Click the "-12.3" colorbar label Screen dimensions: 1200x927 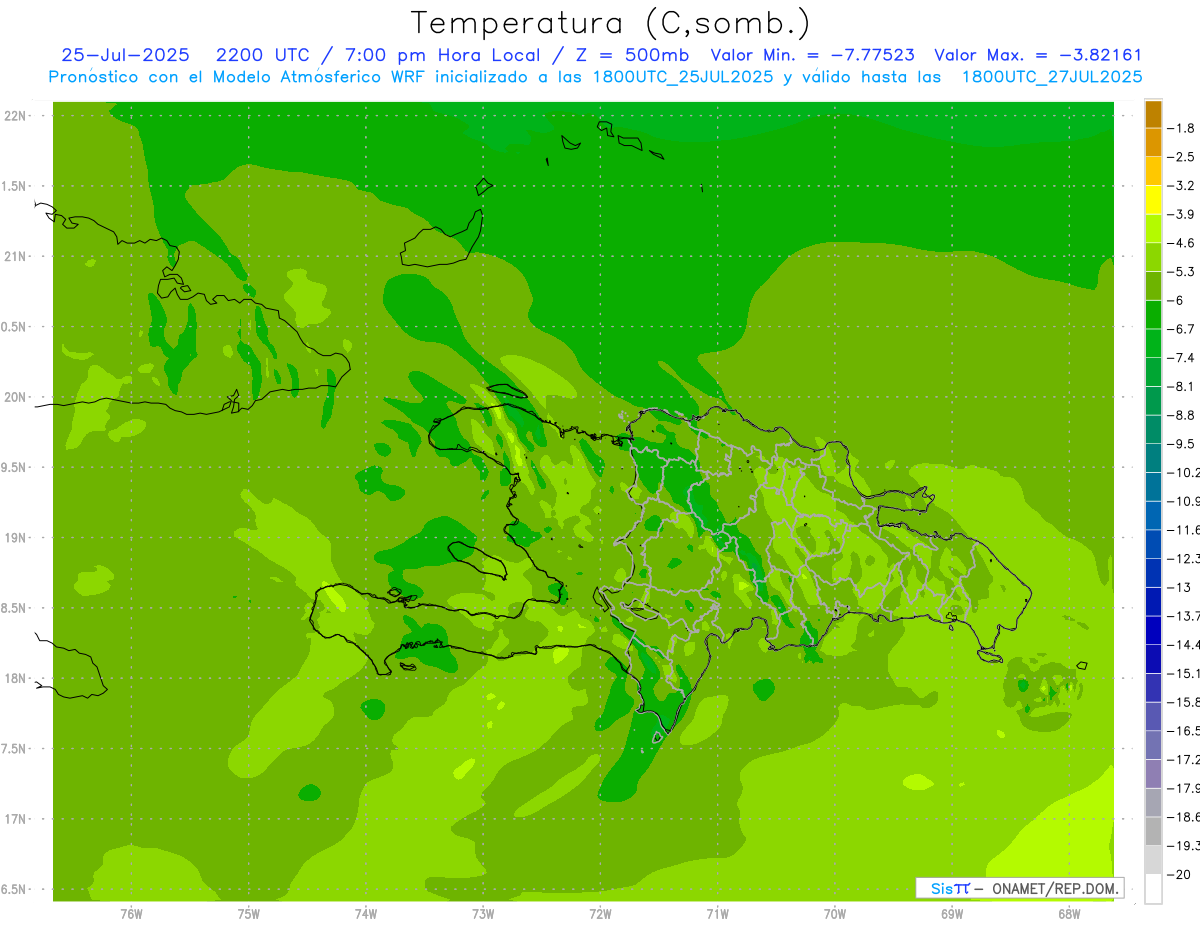click(x=1183, y=558)
